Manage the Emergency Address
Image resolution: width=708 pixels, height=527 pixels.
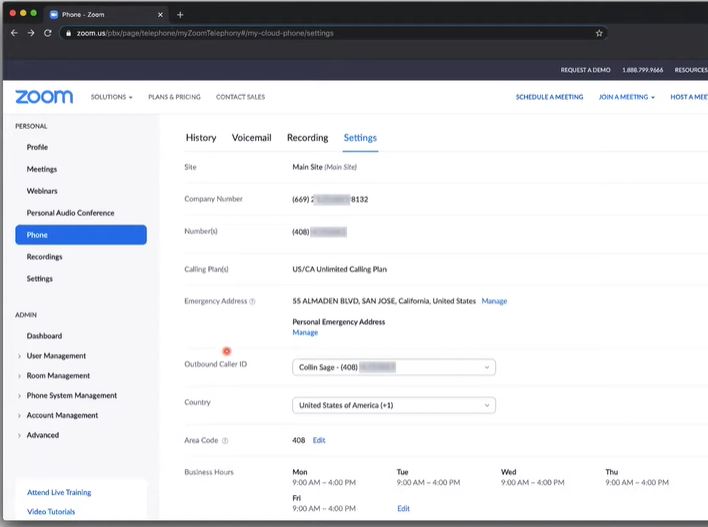point(494,301)
